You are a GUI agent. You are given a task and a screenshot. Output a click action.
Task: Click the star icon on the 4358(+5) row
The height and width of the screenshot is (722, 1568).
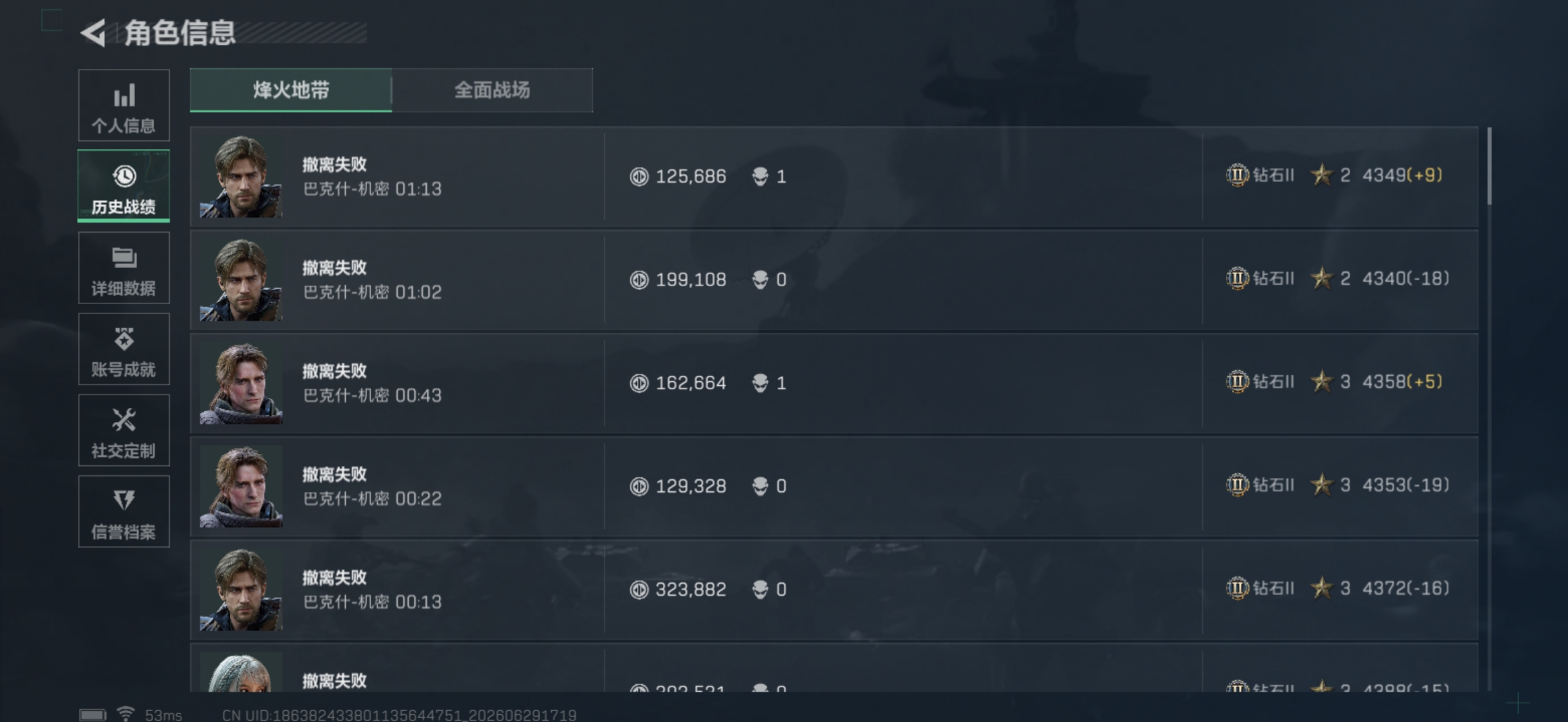click(x=1322, y=382)
